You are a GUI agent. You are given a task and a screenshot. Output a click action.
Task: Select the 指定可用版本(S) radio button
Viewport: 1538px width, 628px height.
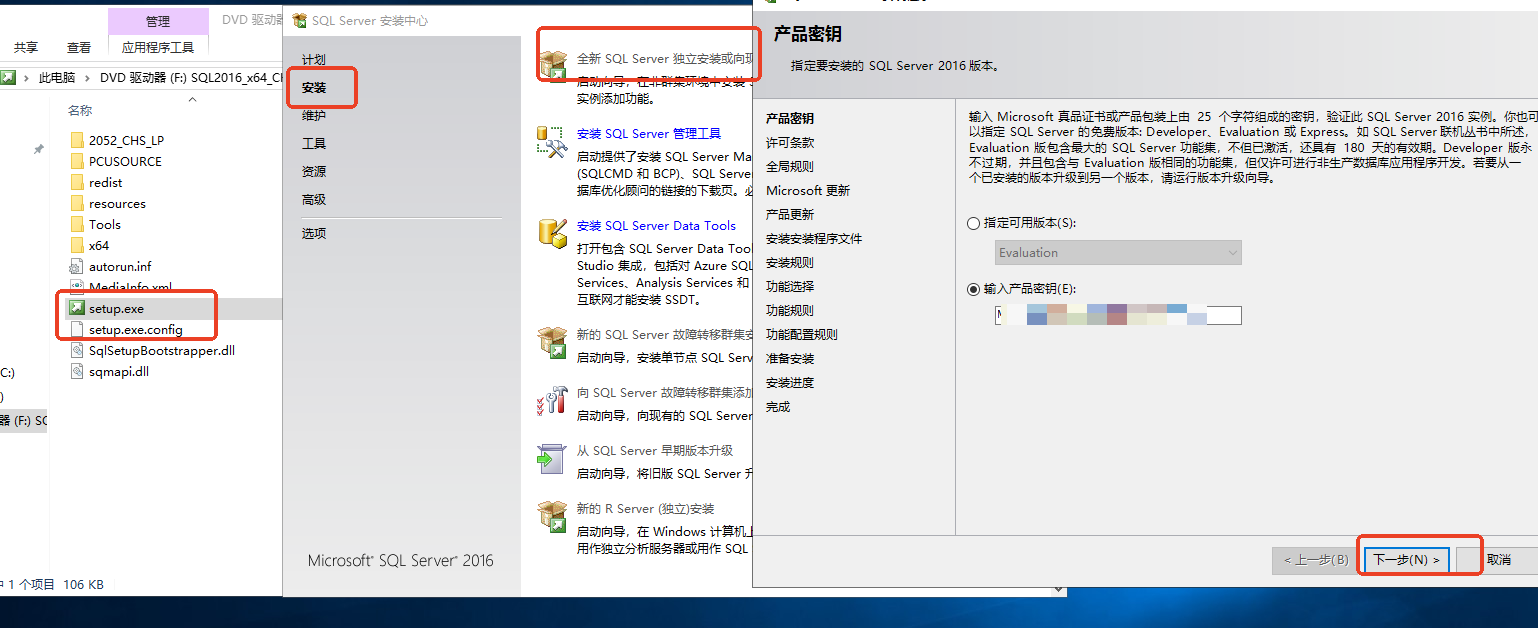974,224
